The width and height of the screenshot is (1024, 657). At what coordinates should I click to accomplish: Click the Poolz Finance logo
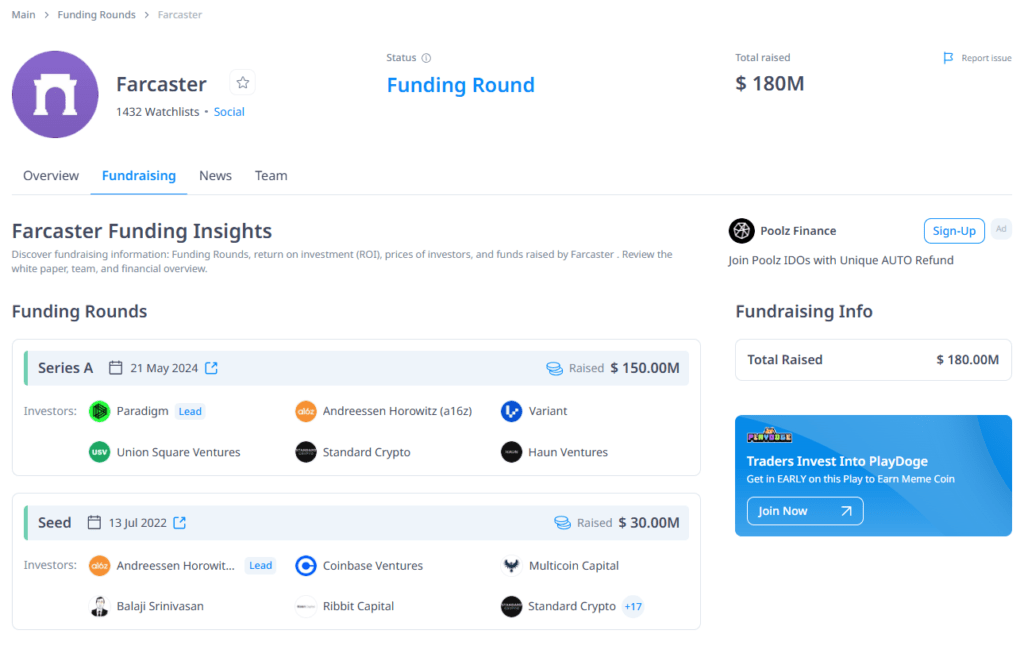click(x=741, y=230)
